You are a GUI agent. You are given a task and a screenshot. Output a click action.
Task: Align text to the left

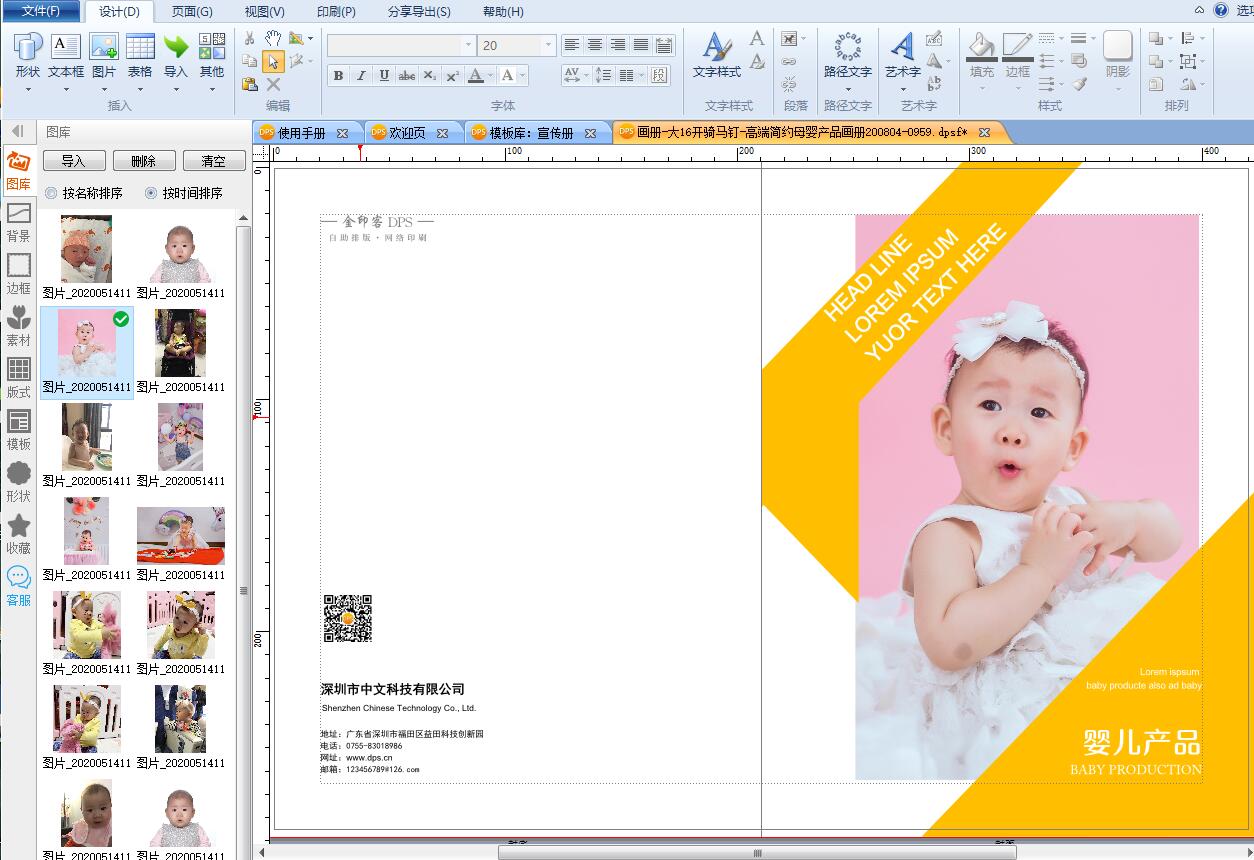[x=572, y=45]
